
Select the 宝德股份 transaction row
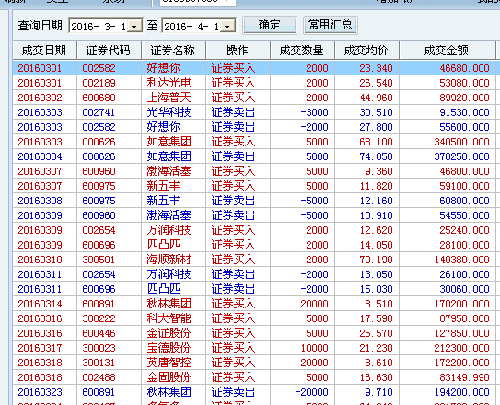pos(254,348)
